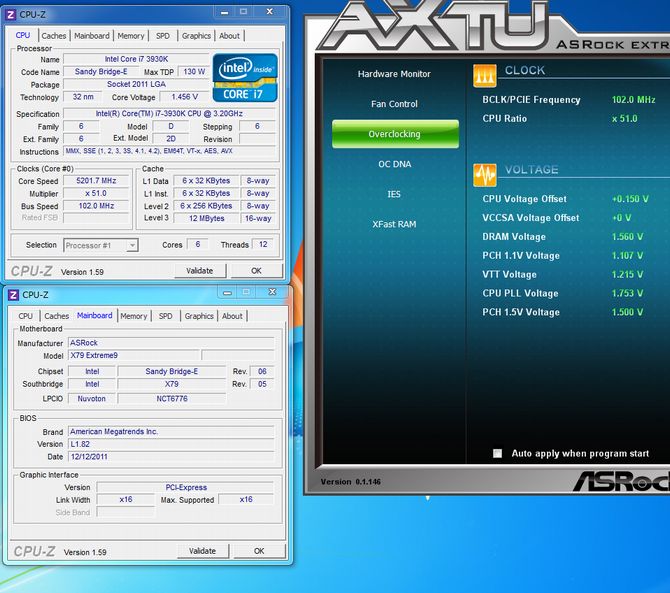Open About tab in lower CPU-Z window

(232, 316)
